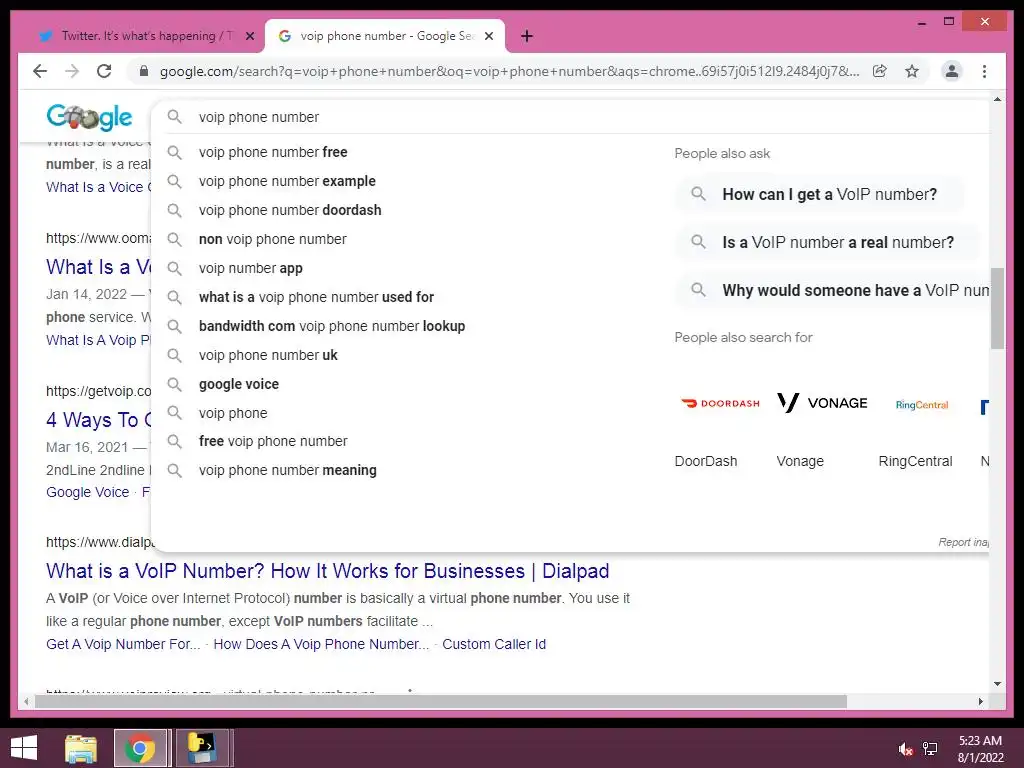Click the 'DoorDash' label under logo
This screenshot has height=768, width=1024.
click(705, 461)
